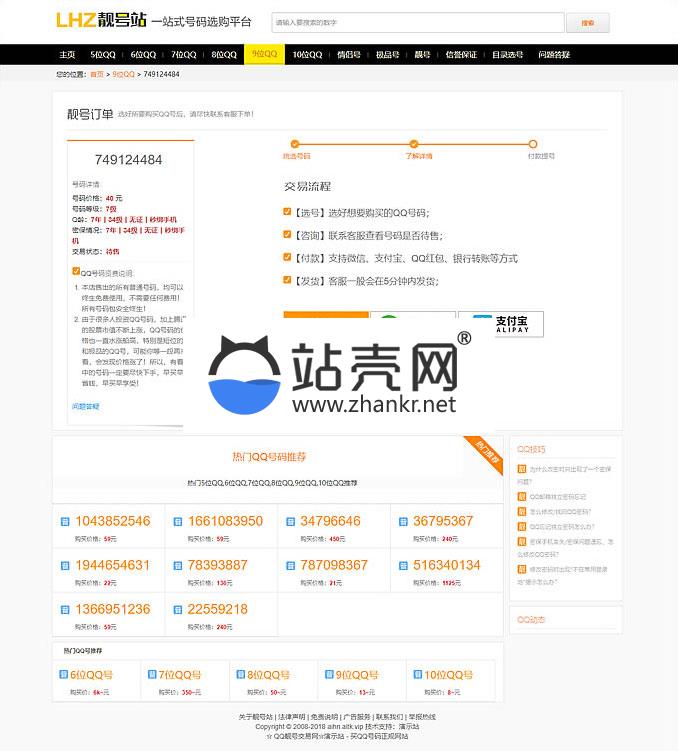Click the icon beside number 1043852546
Image resolution: width=678 pixels, height=751 pixels.
click(65, 521)
